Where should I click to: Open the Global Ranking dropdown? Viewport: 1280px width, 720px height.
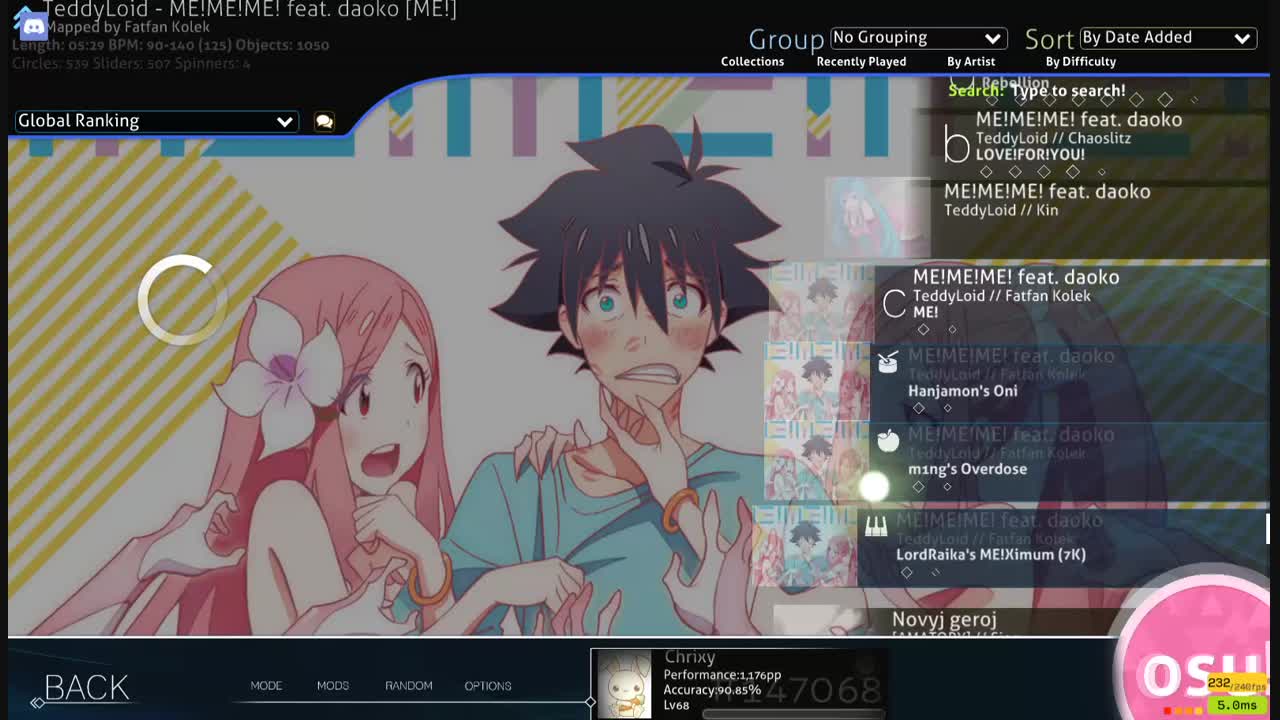click(155, 121)
